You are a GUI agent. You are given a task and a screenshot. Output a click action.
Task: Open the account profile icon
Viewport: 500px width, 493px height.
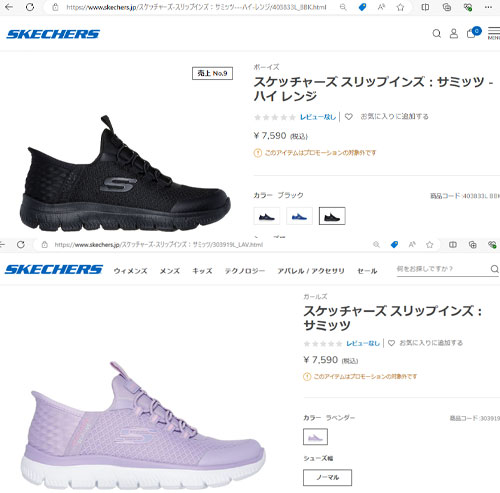(454, 34)
